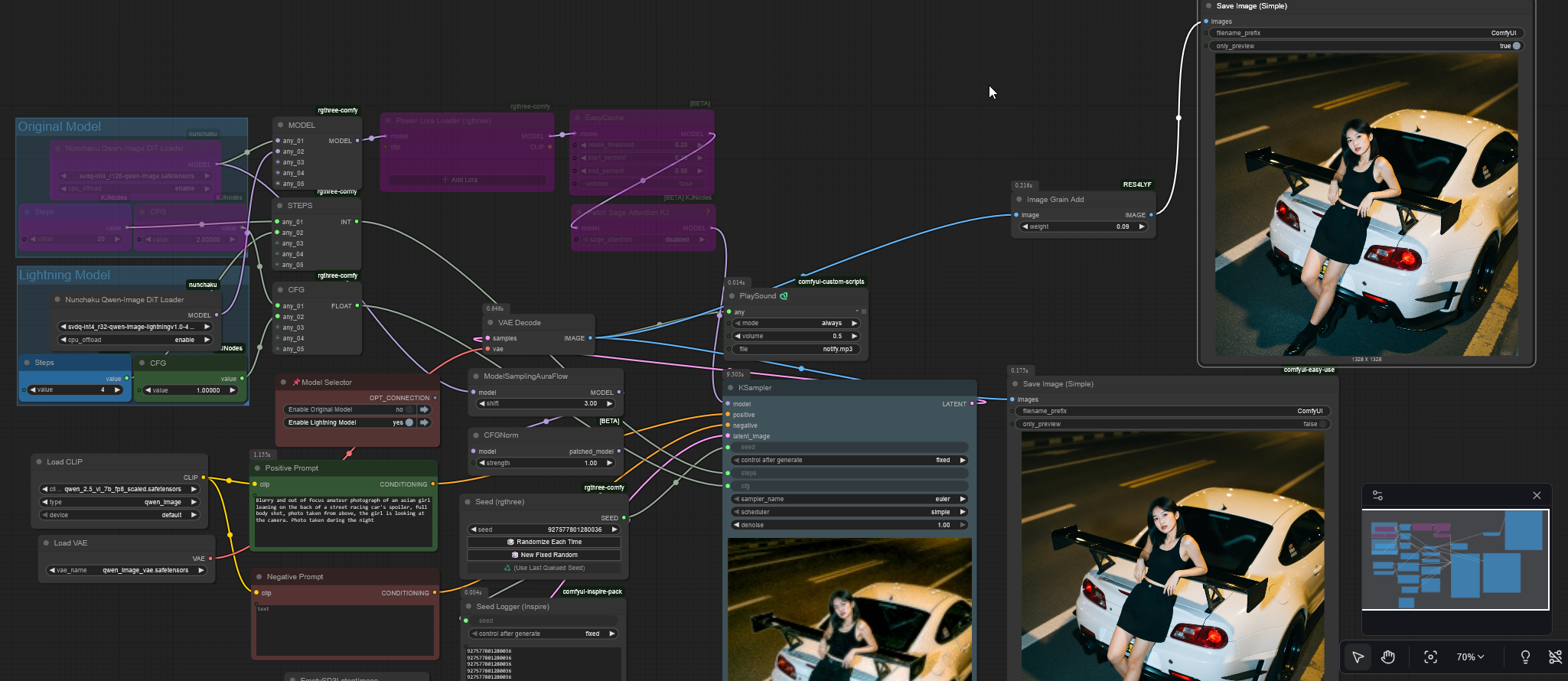Edit the PlaySound file notify.mp3 field
This screenshot has height=681, width=1568.
(797, 349)
